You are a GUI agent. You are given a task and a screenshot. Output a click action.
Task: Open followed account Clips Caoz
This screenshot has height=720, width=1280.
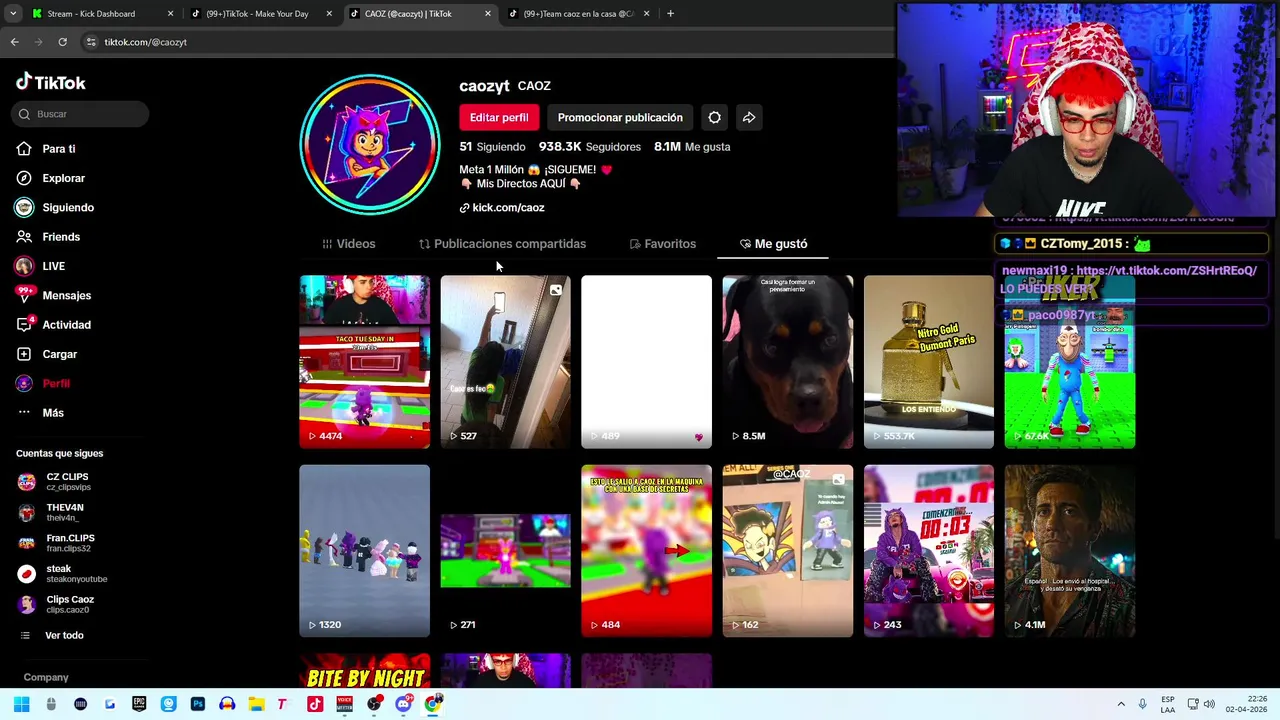56,605
